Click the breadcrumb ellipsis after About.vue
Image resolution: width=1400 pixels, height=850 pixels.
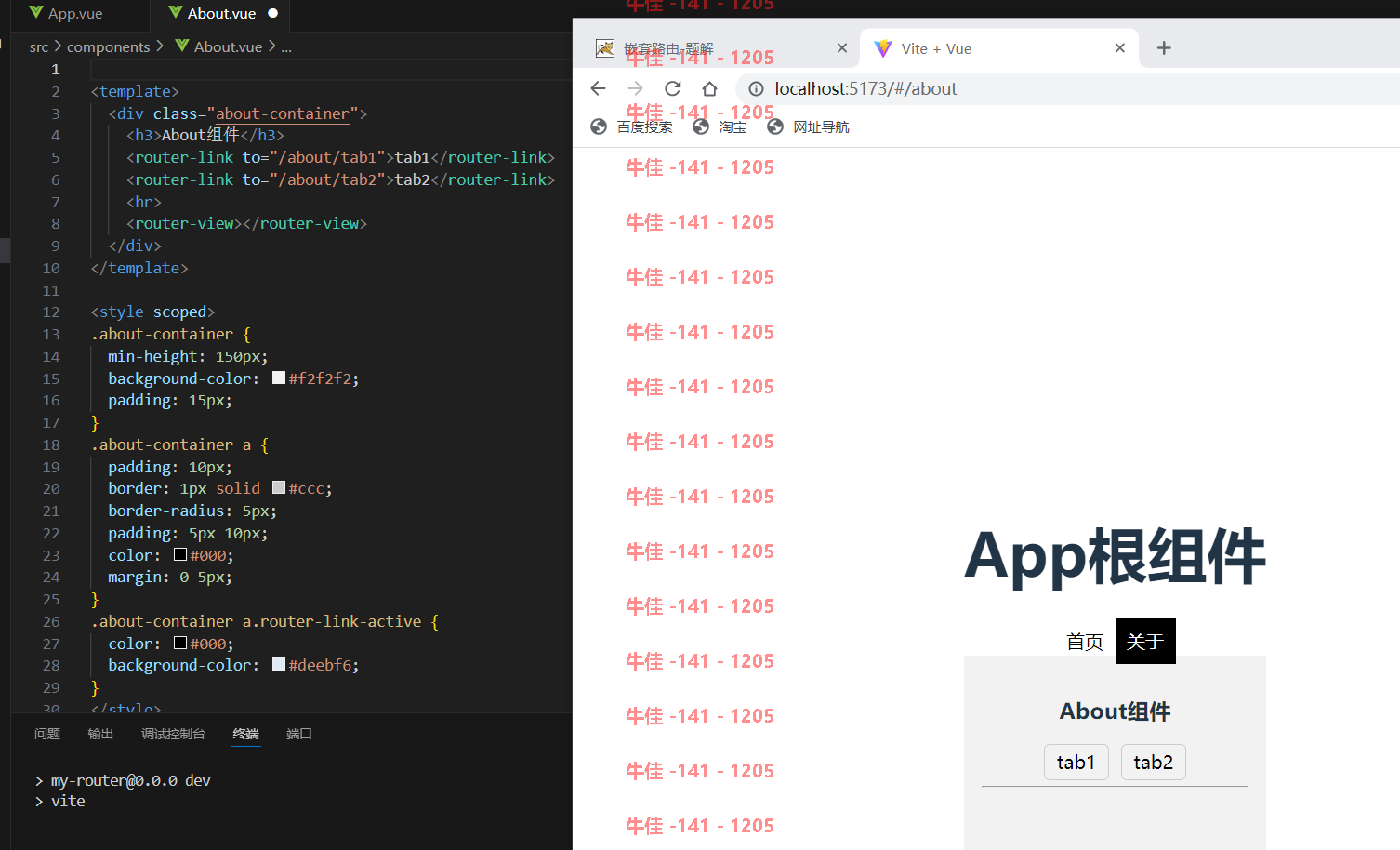[x=286, y=46]
